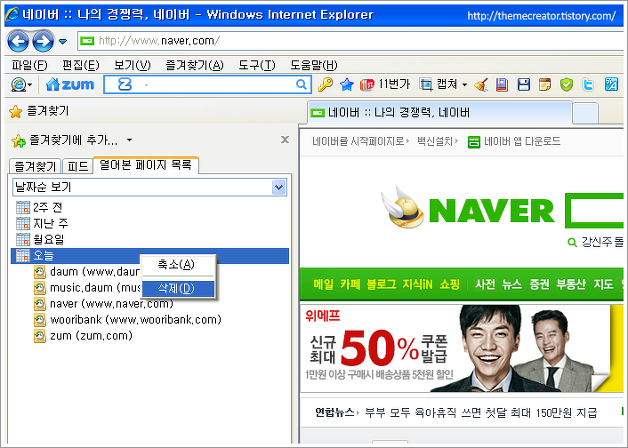Screen dimensions: 628x448
Task: Click the magnifier search icon in zum box
Action: pyautogui.click(x=301, y=84)
